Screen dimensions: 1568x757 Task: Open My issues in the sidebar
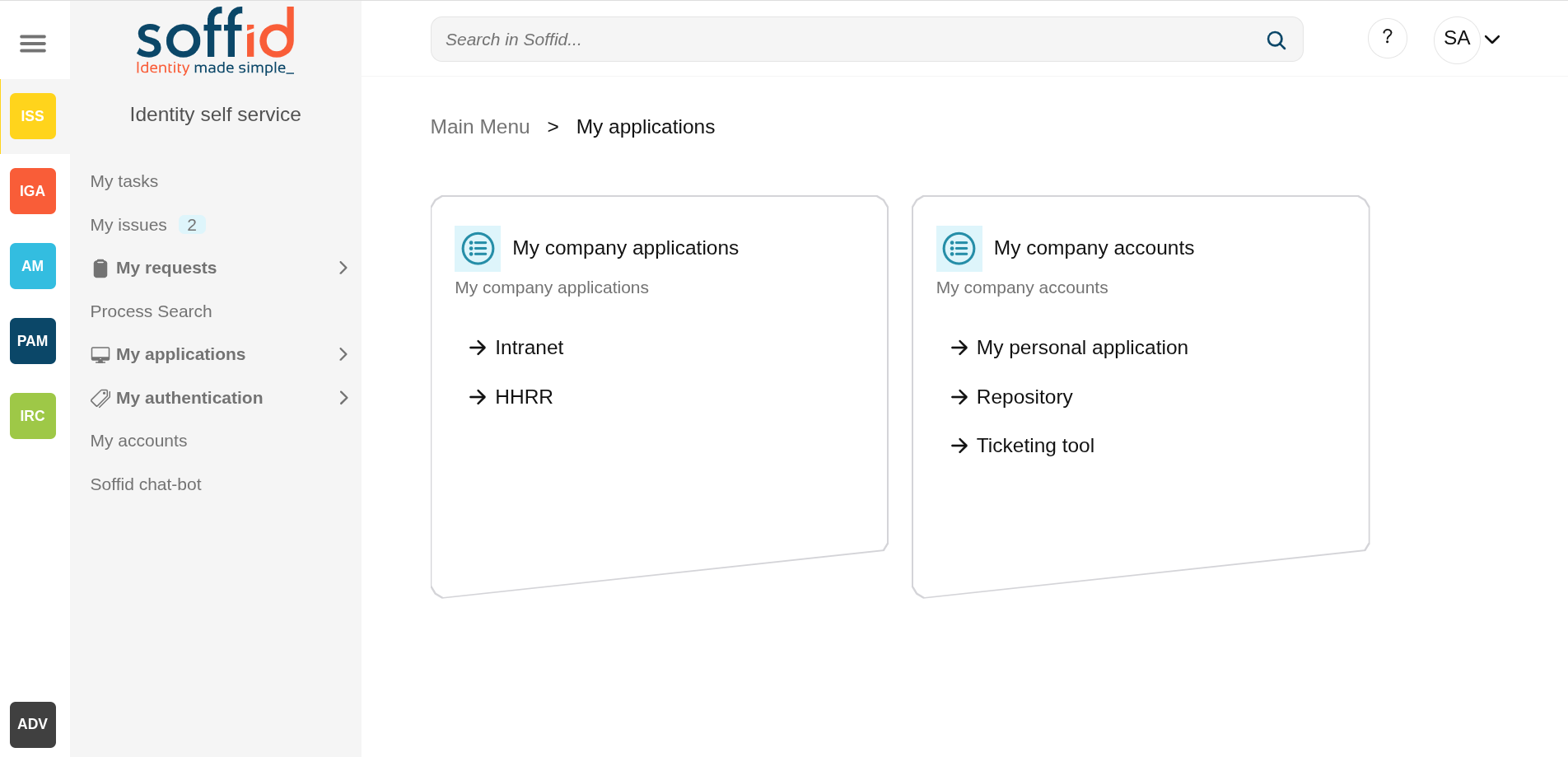coord(128,225)
